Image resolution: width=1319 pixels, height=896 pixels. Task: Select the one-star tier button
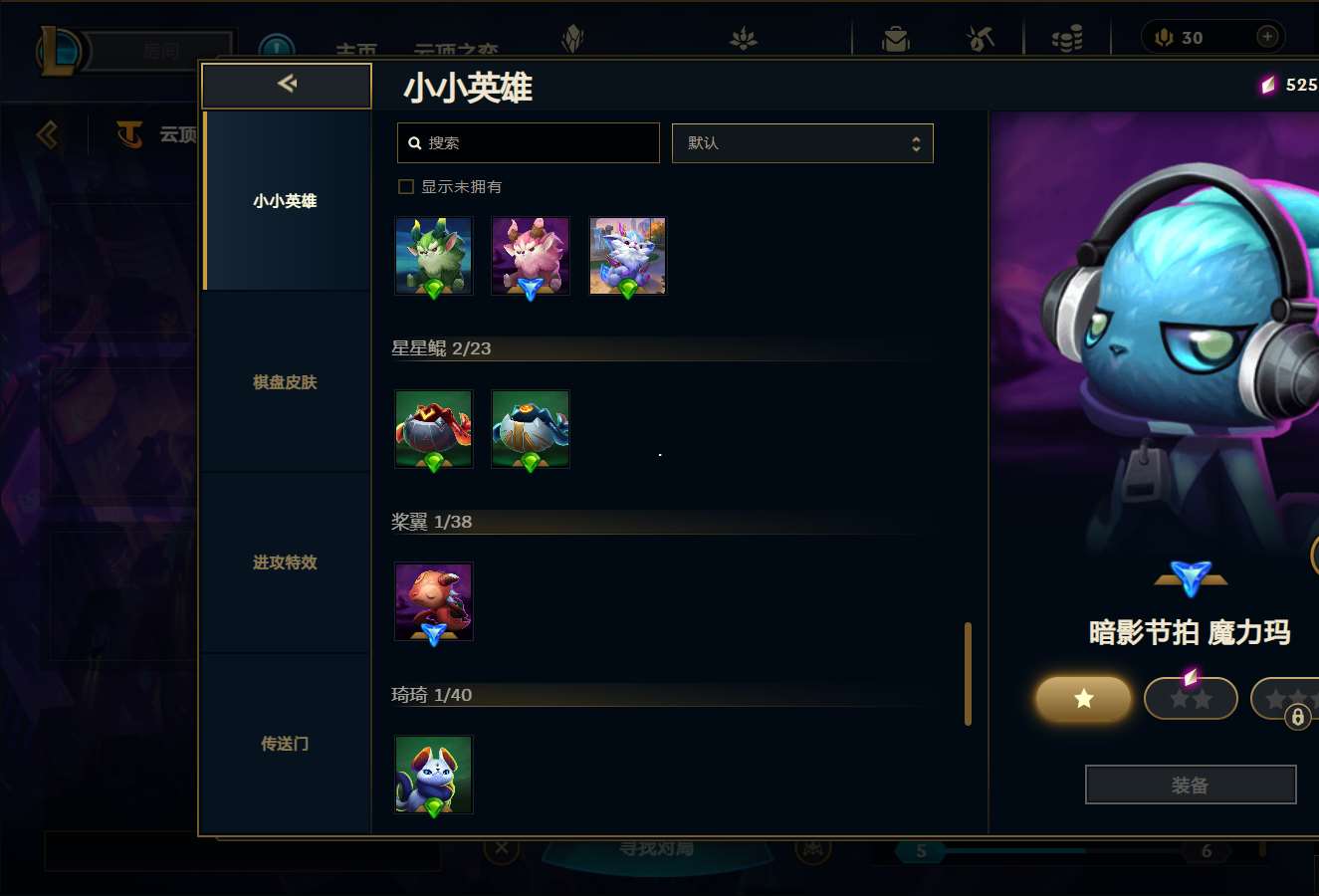[x=1083, y=699]
